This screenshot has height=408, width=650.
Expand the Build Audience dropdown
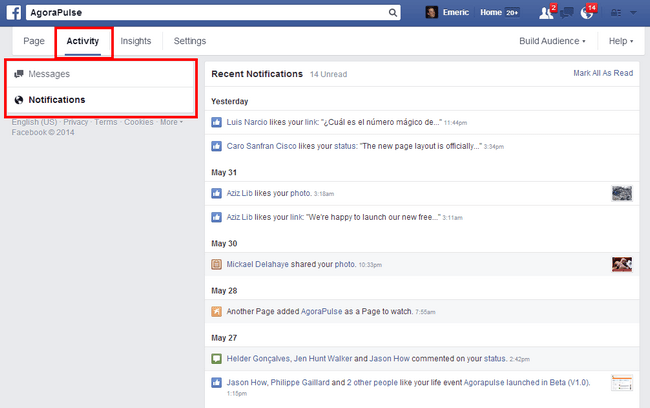pos(552,41)
